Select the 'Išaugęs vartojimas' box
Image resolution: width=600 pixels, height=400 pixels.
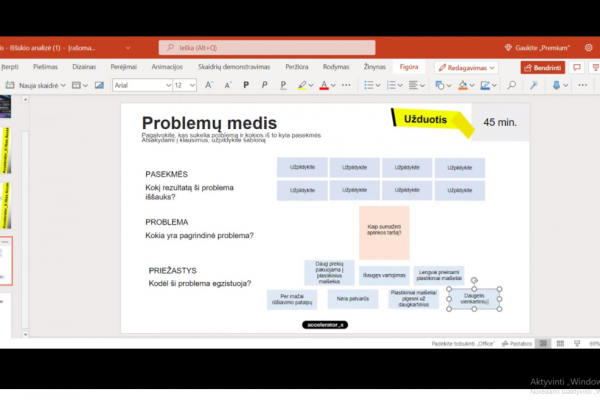click(384, 275)
